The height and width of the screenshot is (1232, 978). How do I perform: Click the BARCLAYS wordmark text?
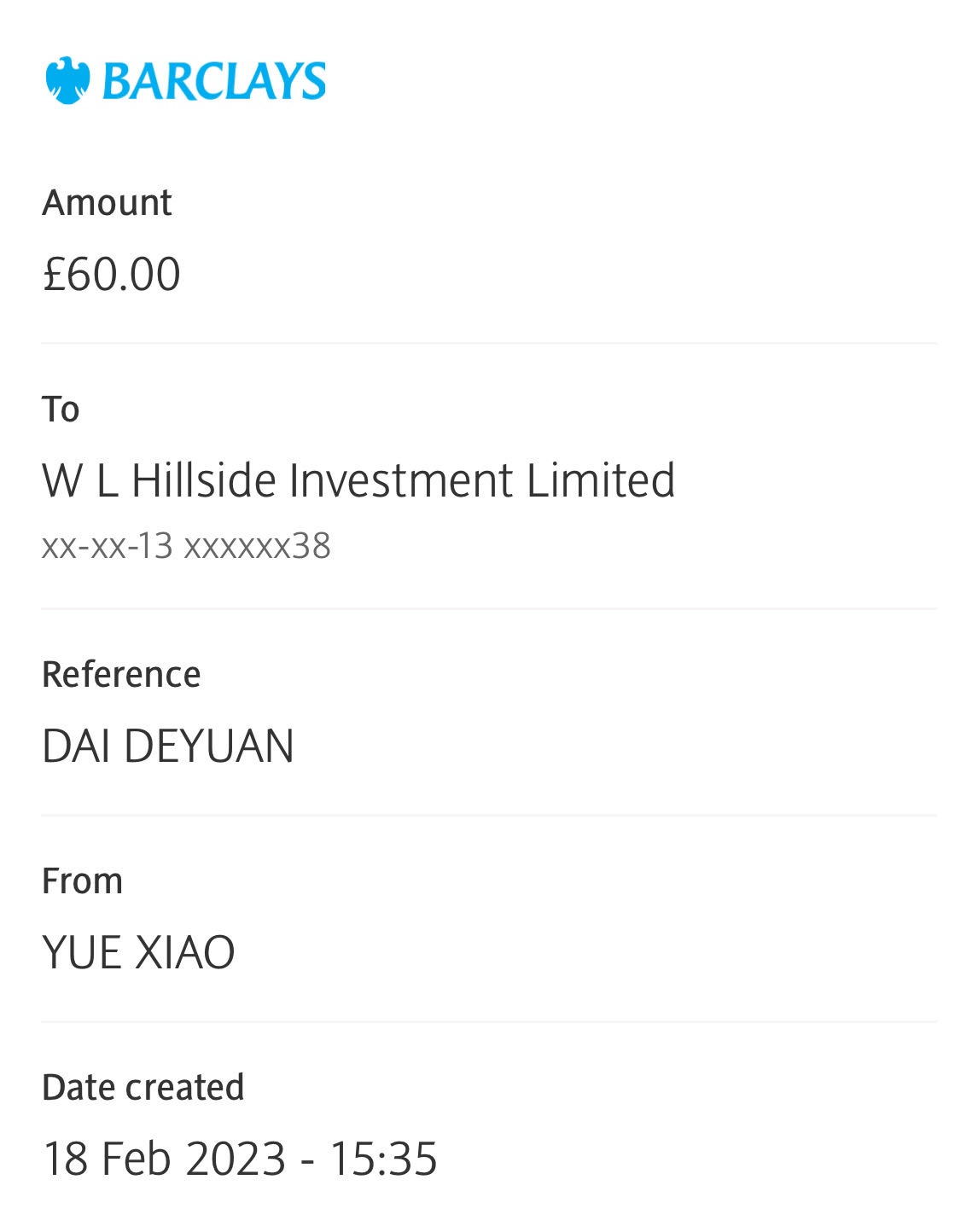point(213,82)
